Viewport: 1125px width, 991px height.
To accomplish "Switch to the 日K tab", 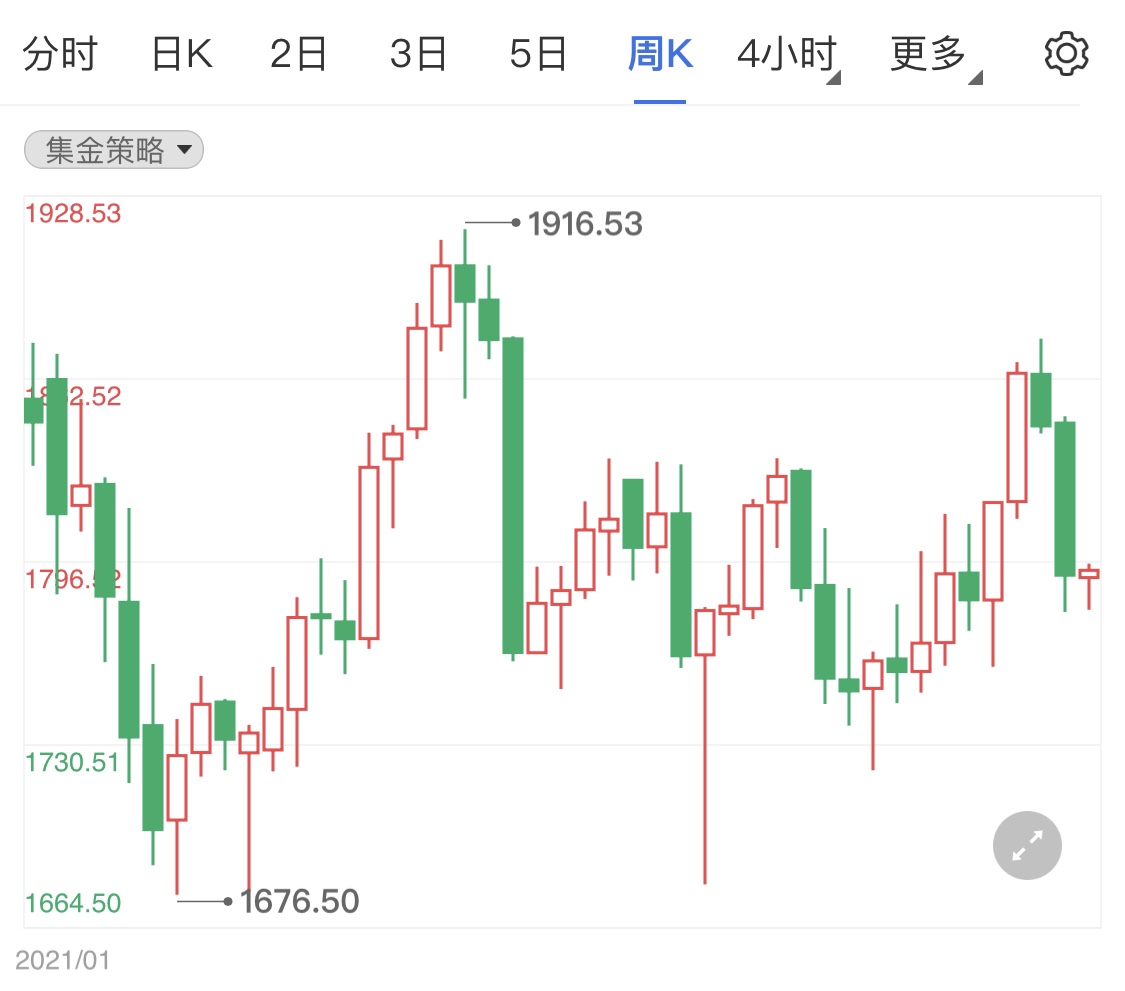I will point(182,54).
